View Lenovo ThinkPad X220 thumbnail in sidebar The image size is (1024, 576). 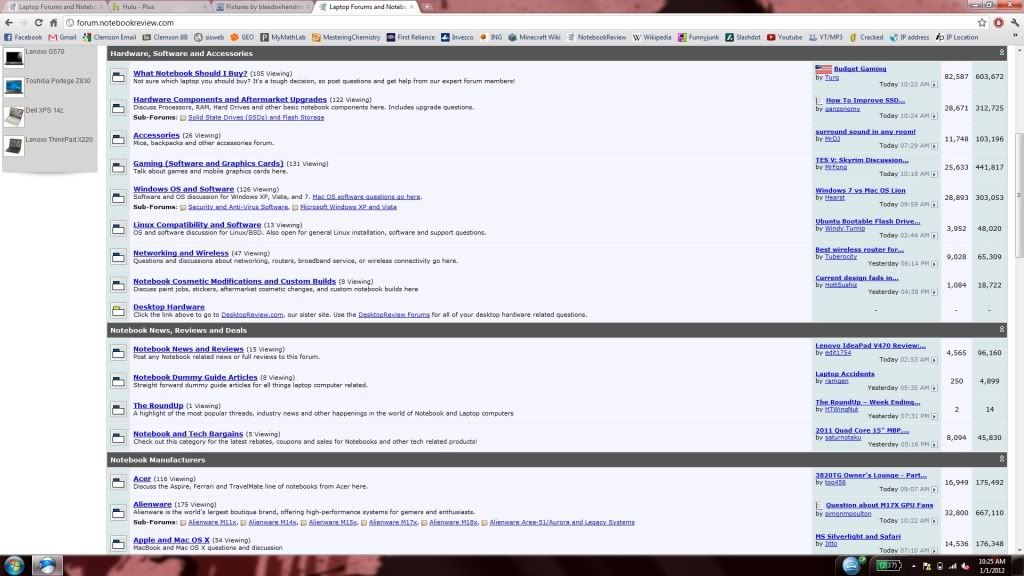click(x=14, y=146)
